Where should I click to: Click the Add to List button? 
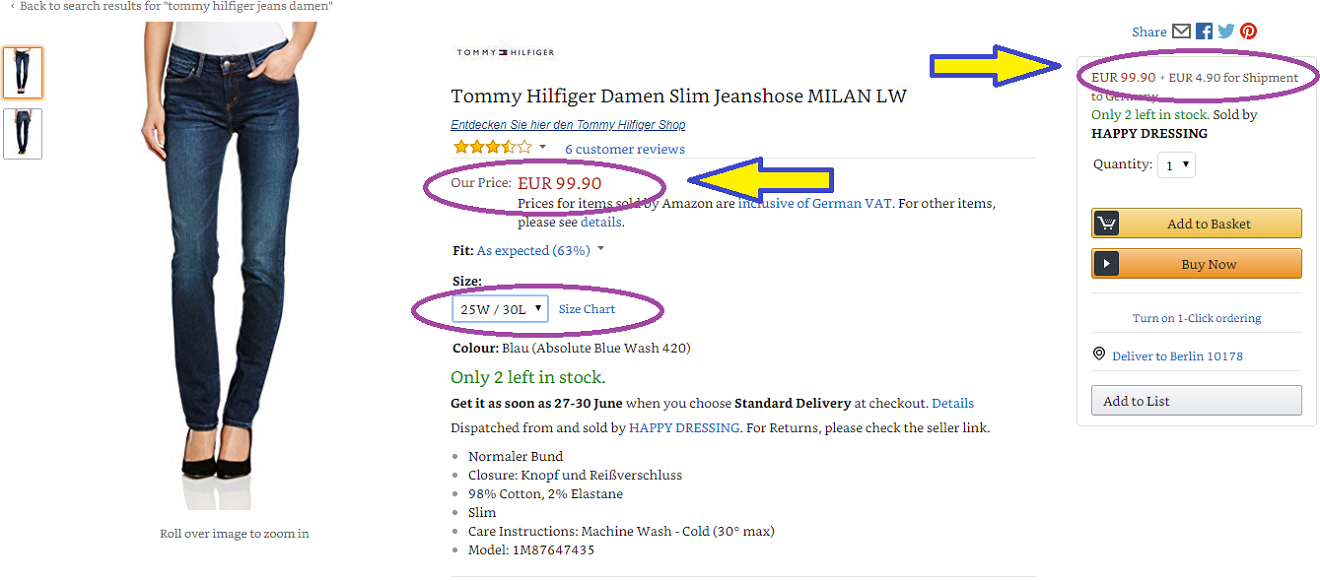1196,401
